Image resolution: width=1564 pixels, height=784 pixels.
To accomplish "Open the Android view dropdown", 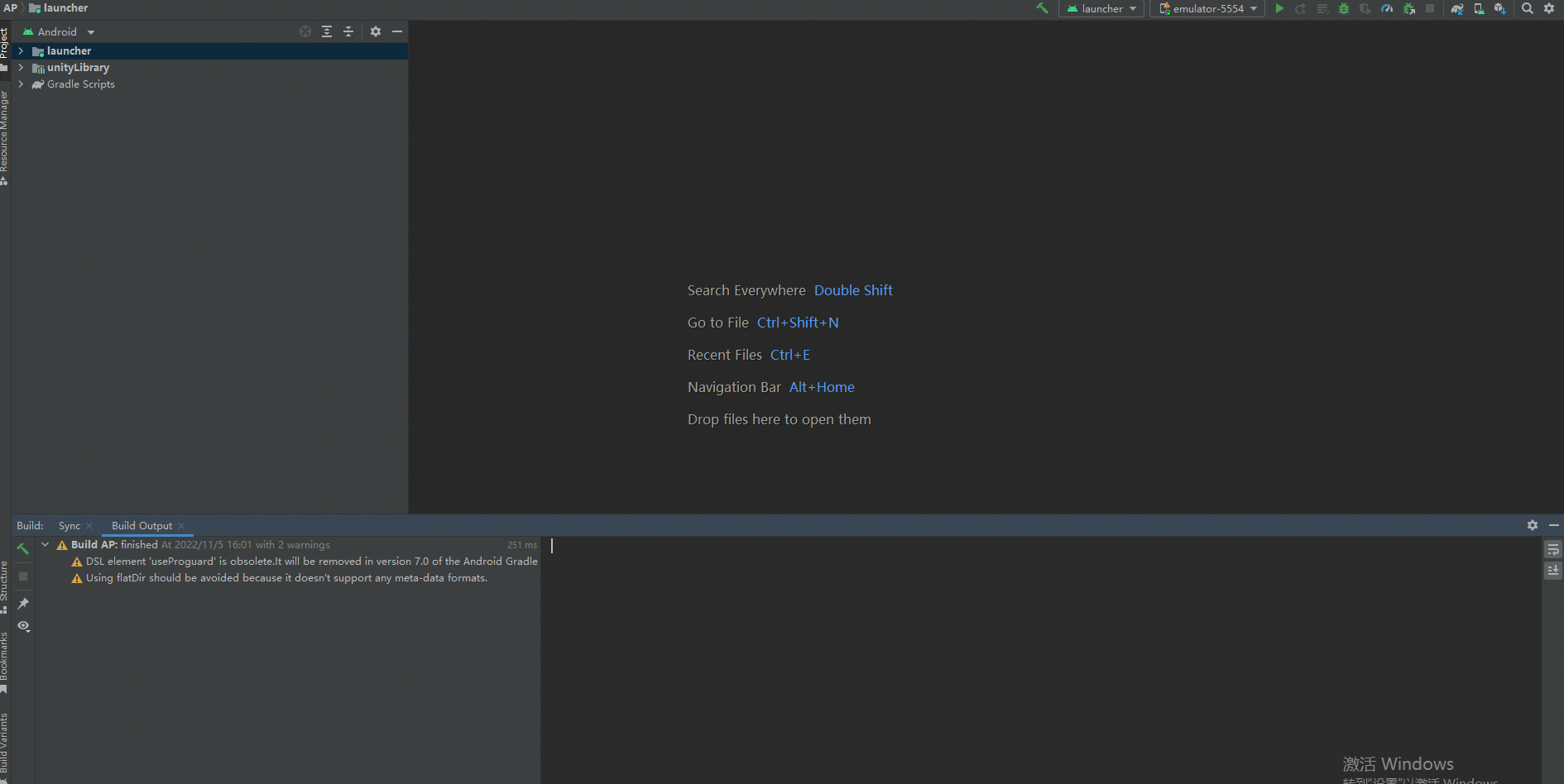I will [58, 31].
